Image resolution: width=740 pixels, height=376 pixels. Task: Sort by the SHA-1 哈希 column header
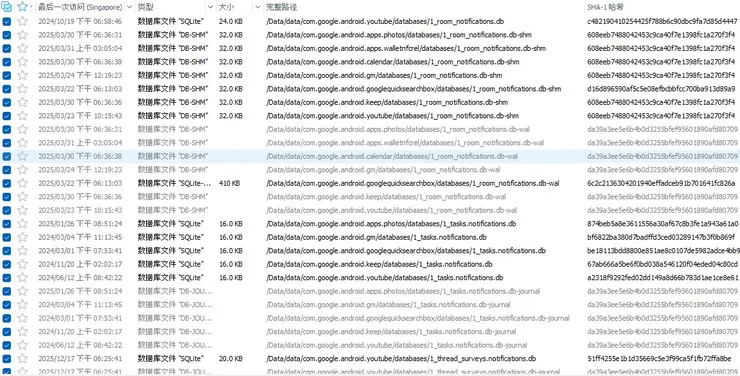tap(605, 7)
